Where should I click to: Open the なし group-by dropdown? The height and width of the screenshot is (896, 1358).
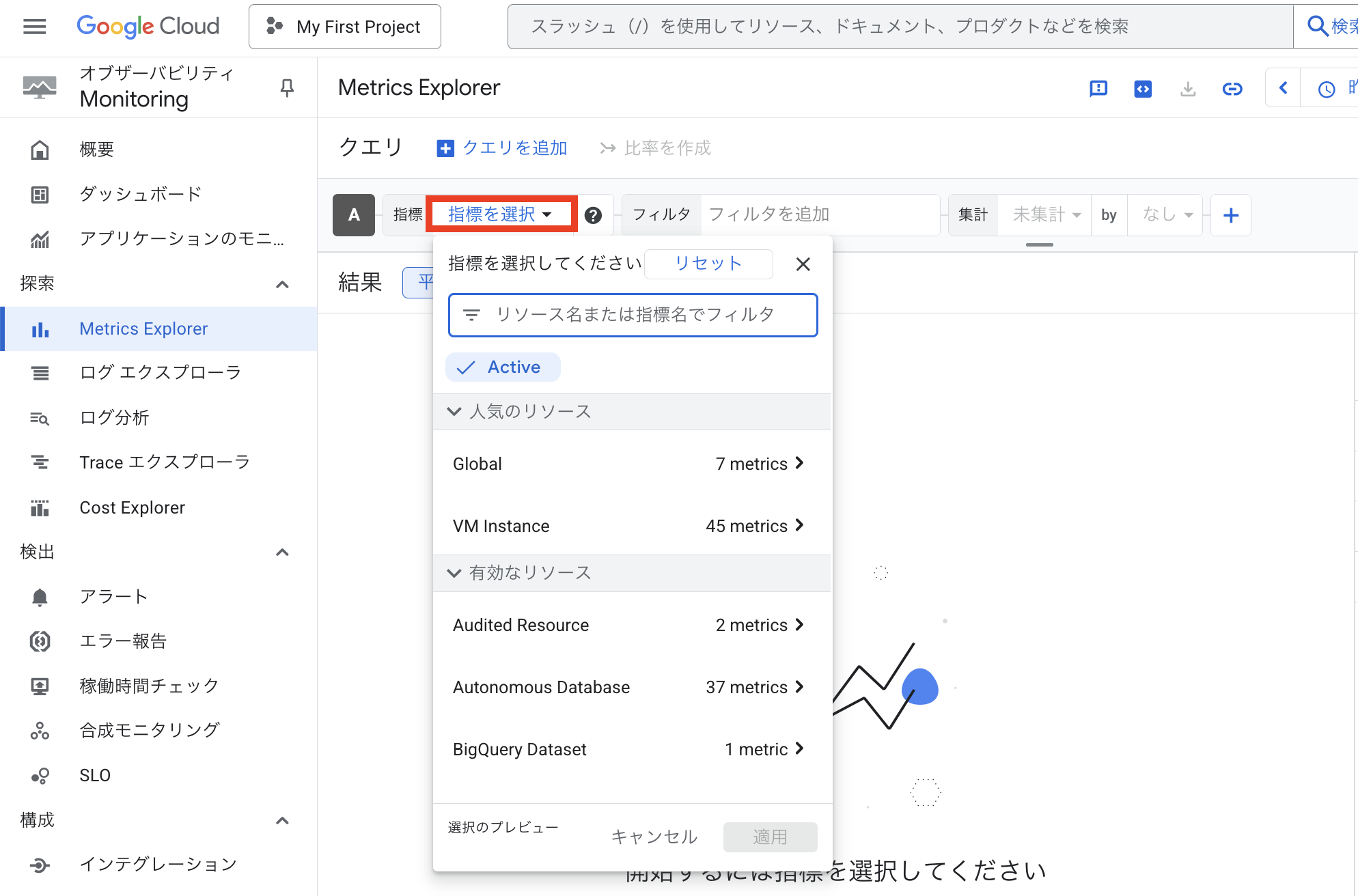(x=1164, y=214)
